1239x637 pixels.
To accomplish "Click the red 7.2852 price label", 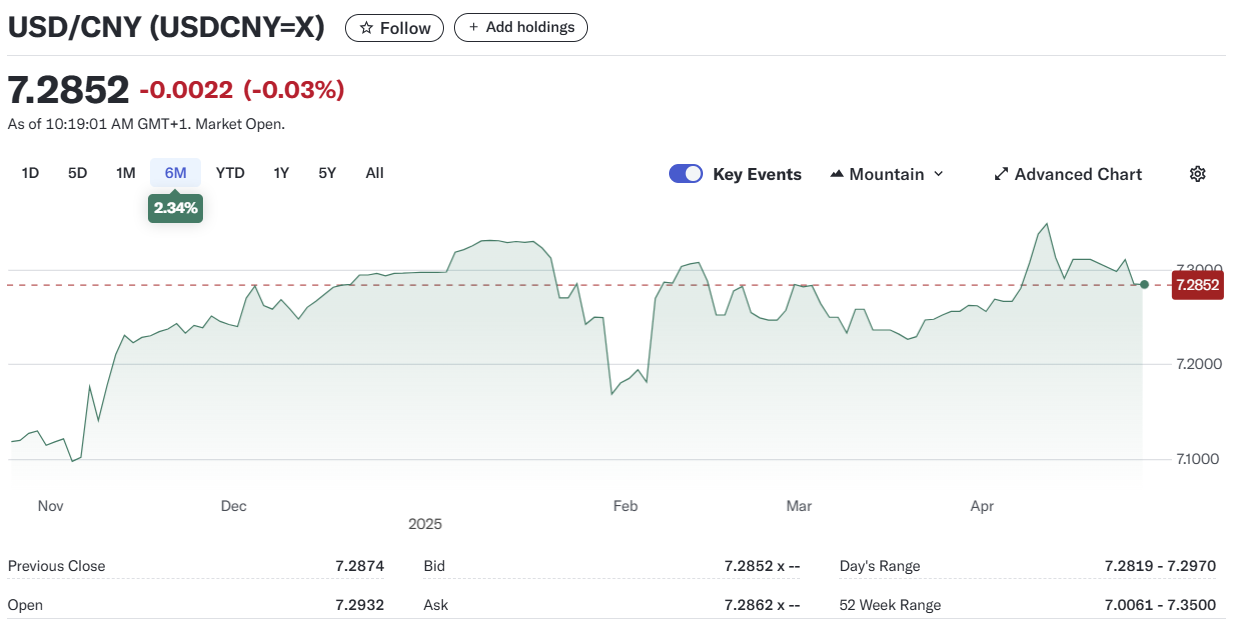I will [x=1197, y=285].
